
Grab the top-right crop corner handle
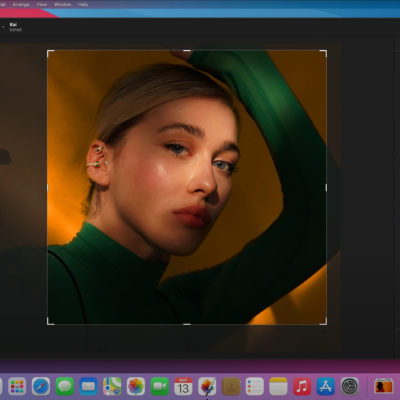323,53
